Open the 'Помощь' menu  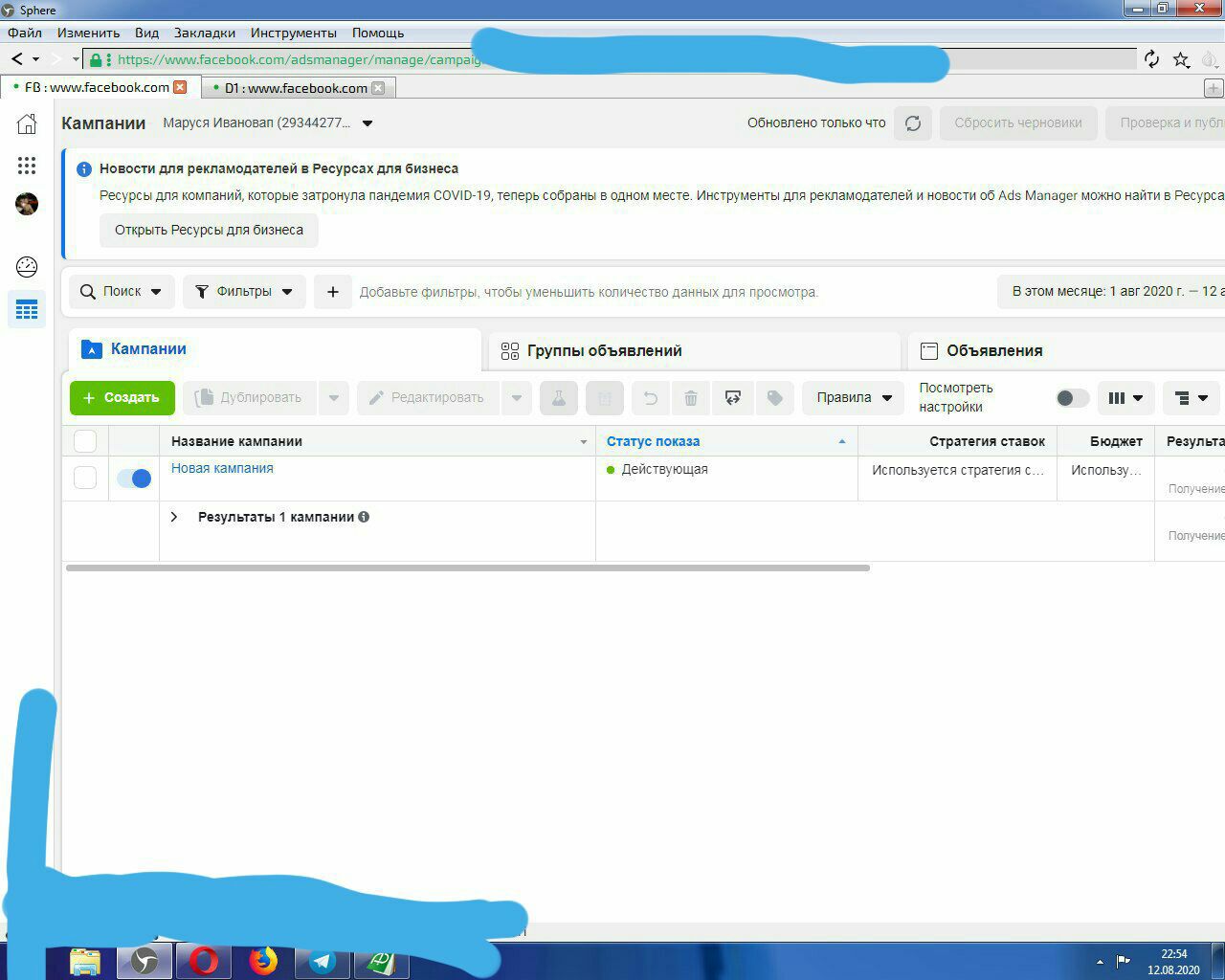point(378,33)
